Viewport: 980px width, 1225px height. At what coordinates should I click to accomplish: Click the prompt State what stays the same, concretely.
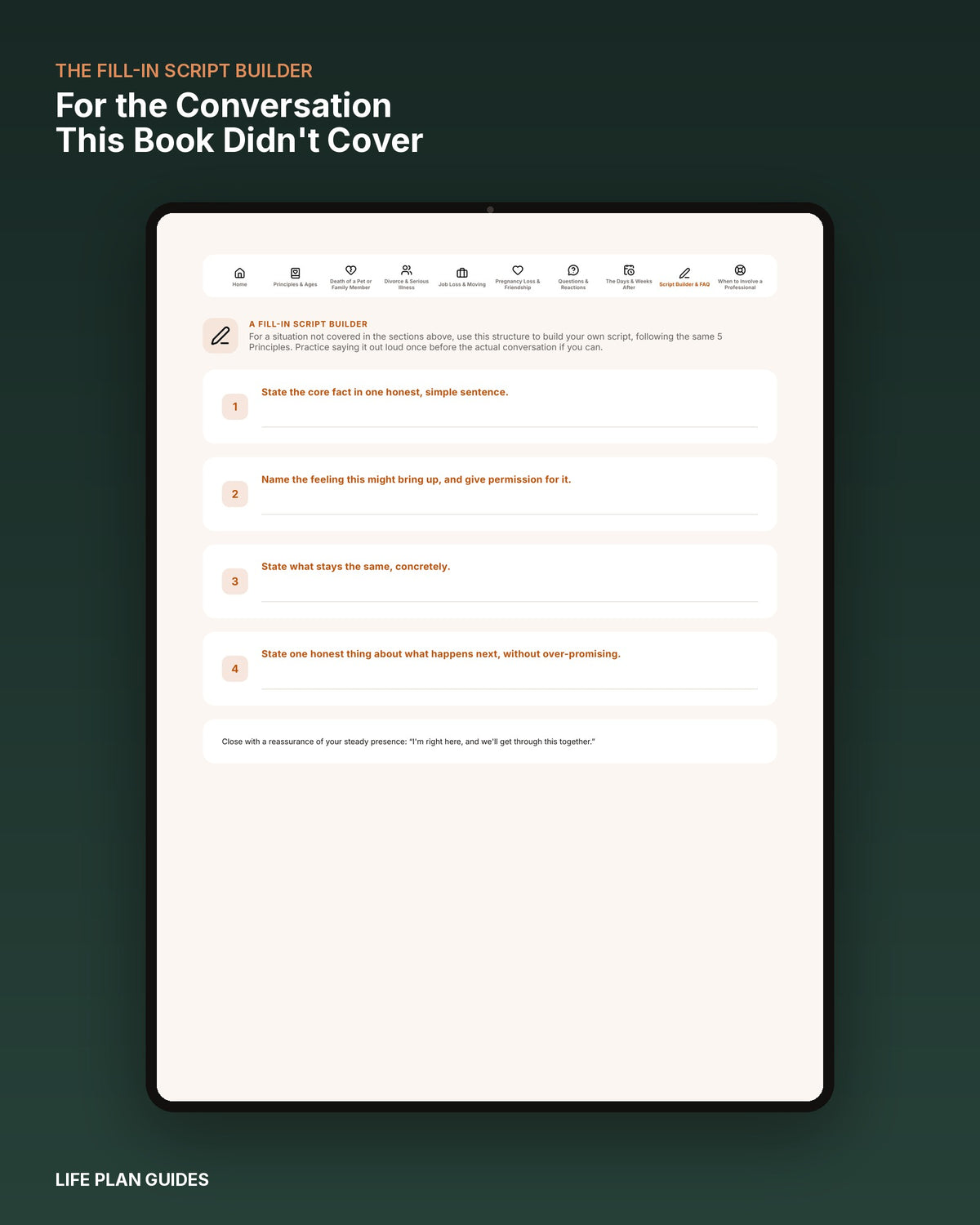coord(355,567)
